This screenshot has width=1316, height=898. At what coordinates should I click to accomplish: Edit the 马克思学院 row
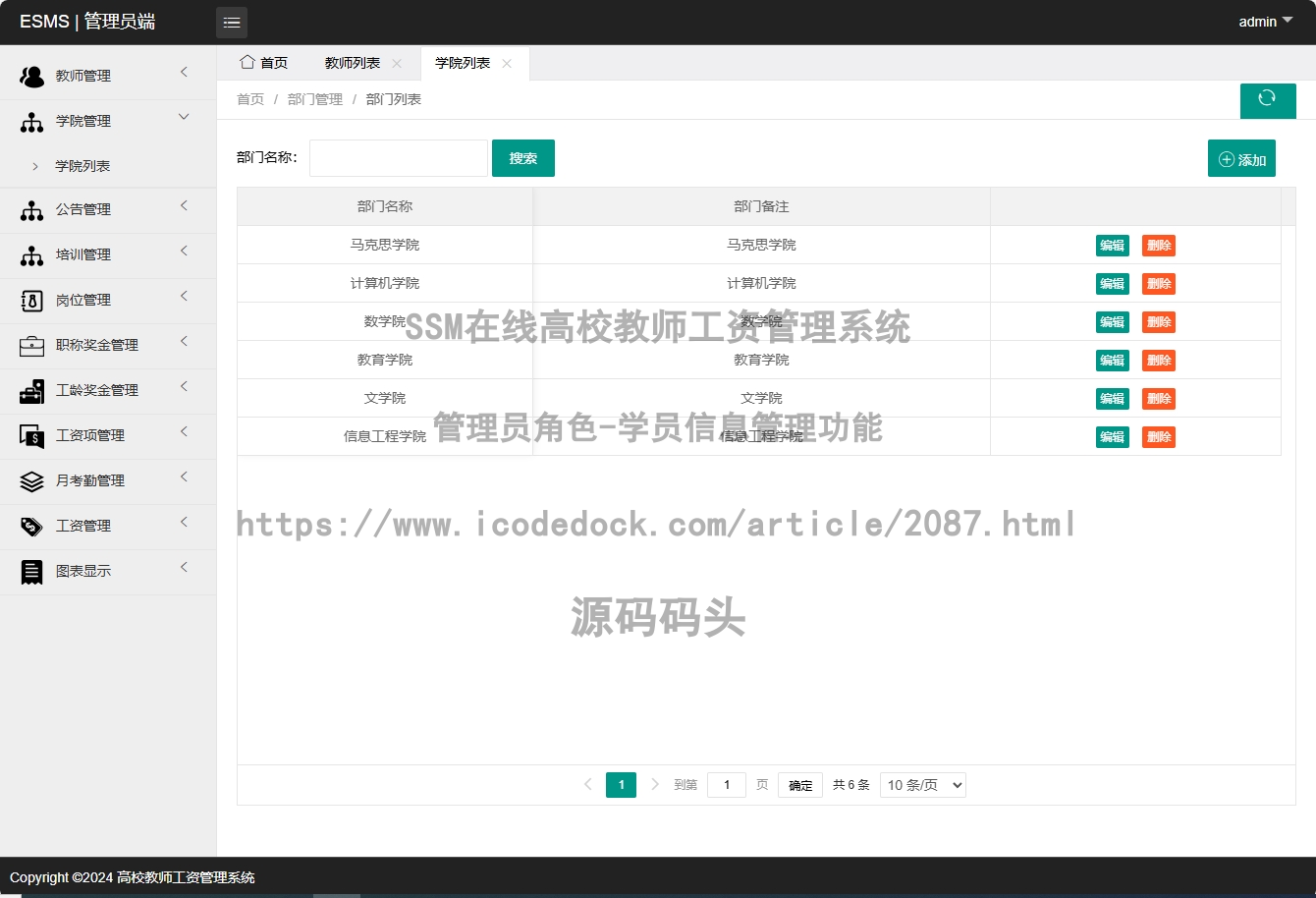1113,246
